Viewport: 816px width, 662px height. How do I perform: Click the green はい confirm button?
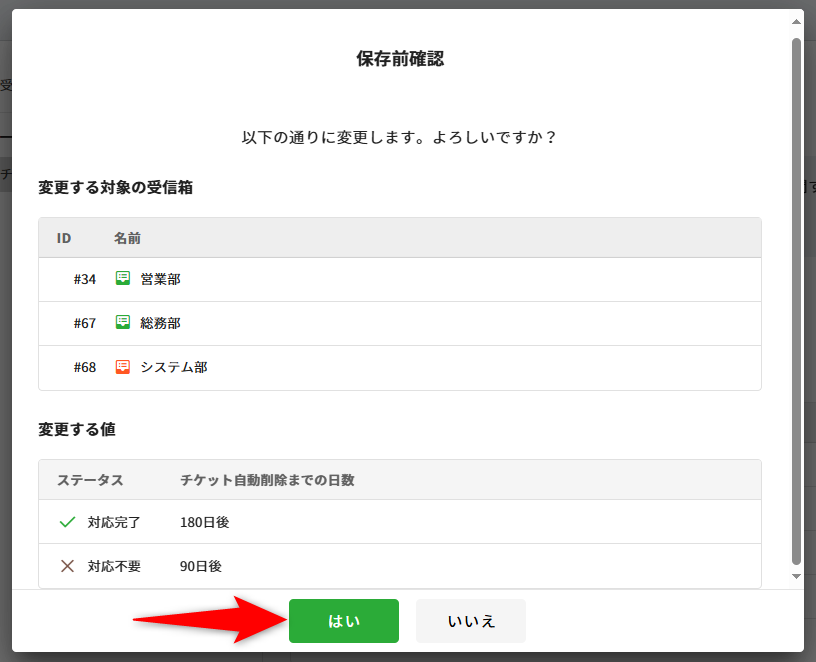click(343, 621)
